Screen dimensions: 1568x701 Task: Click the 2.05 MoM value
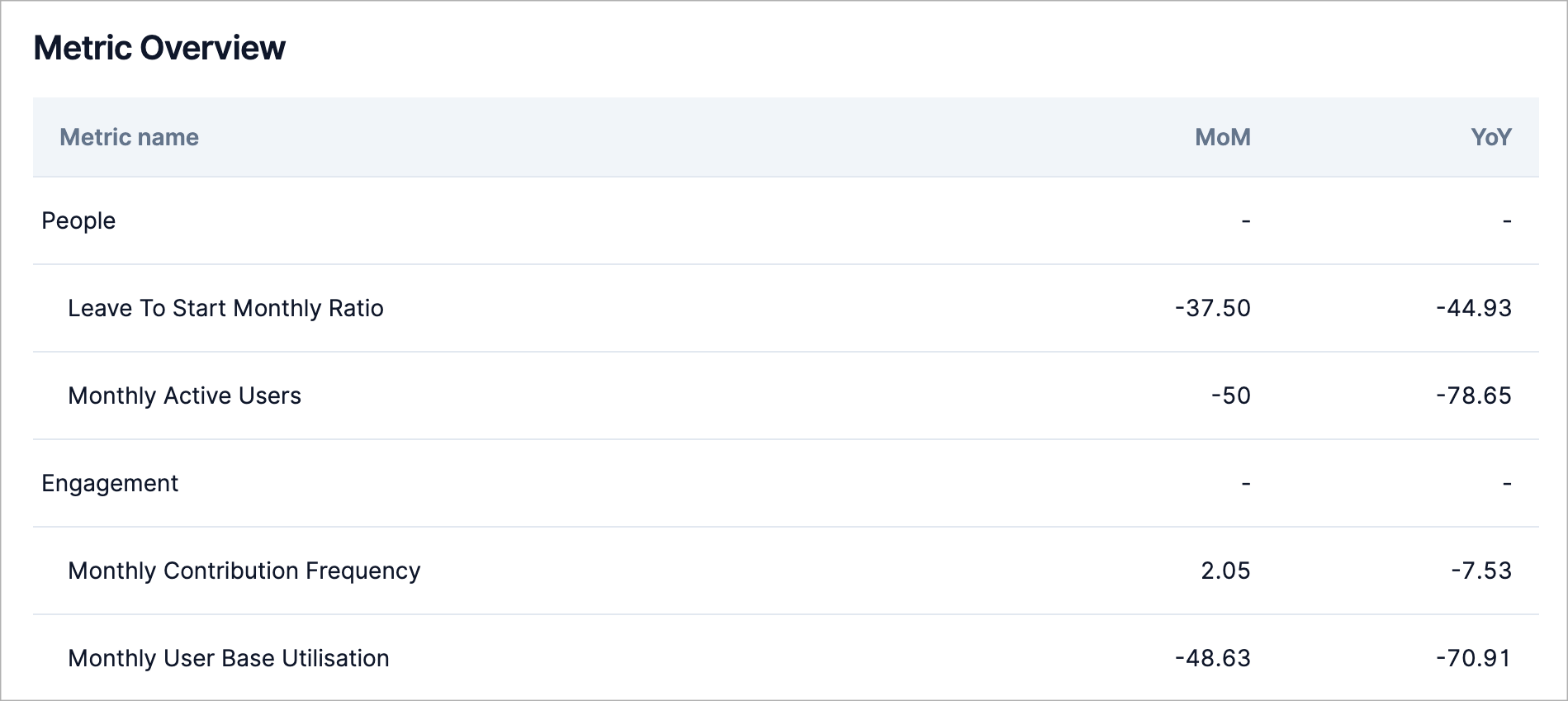point(1225,571)
